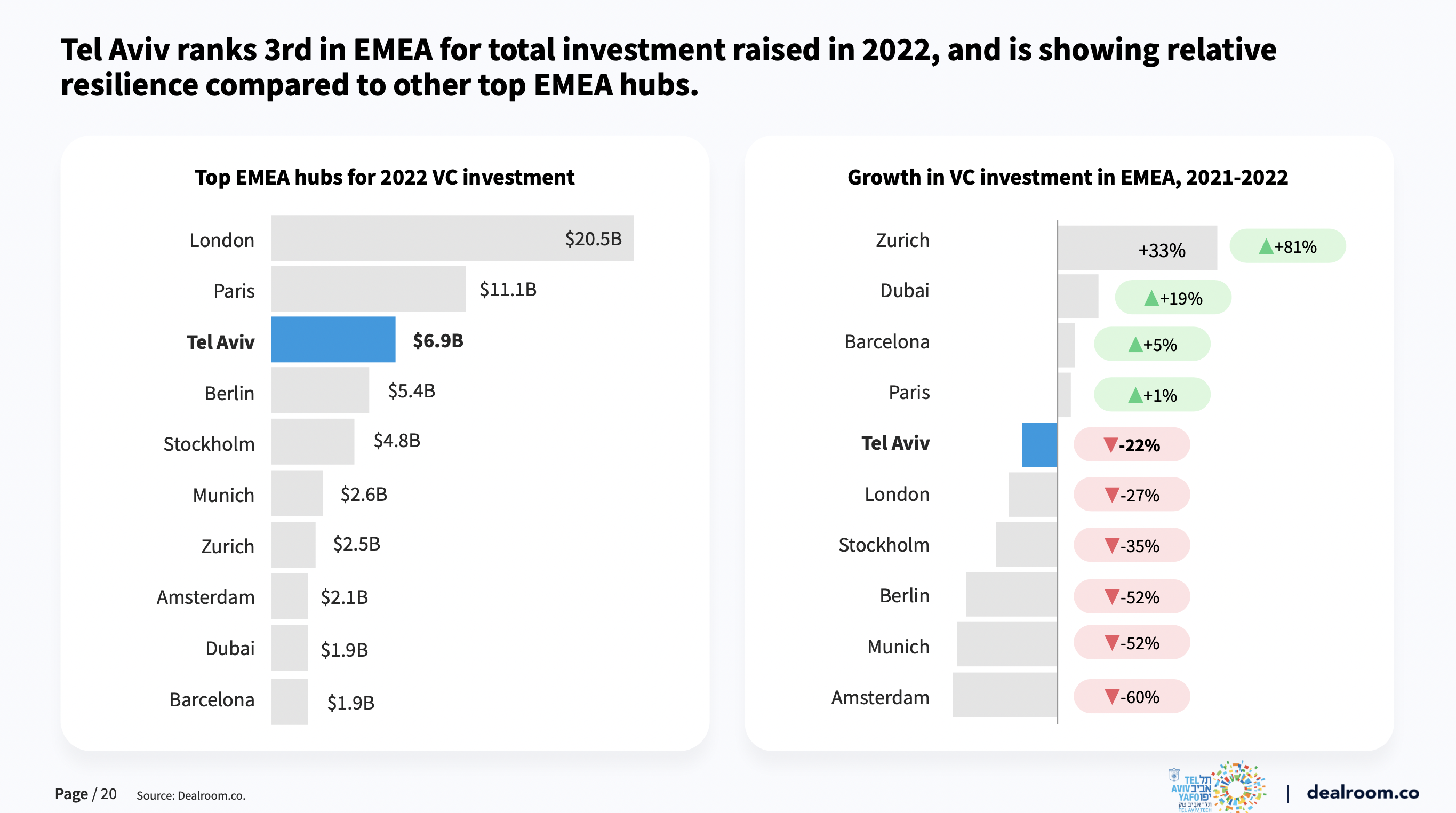Viewport: 1456px width, 813px height.
Task: Click the green triangle next to +19%
Action: click(1151, 298)
